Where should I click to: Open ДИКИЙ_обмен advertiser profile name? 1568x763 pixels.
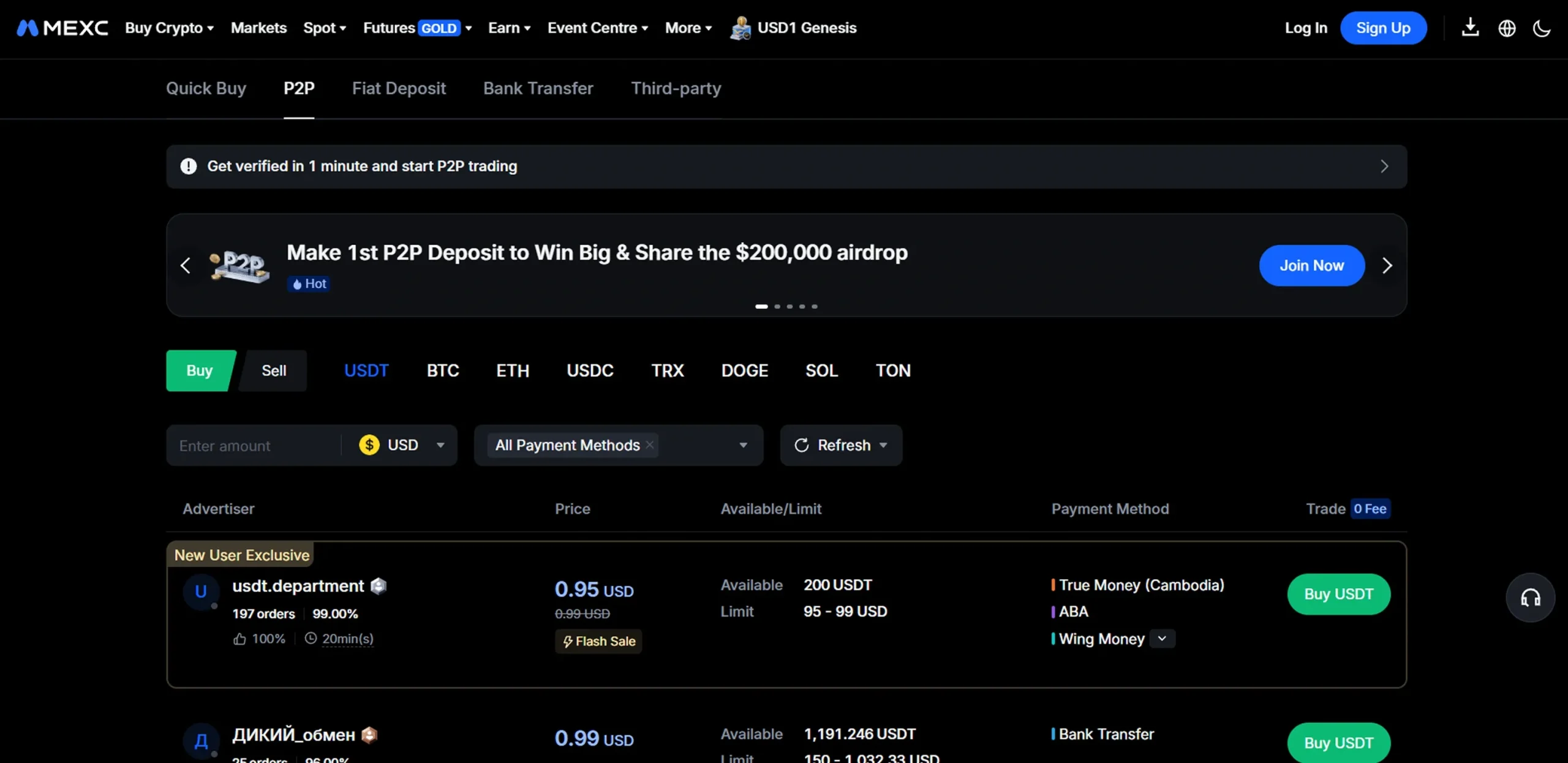coord(293,735)
